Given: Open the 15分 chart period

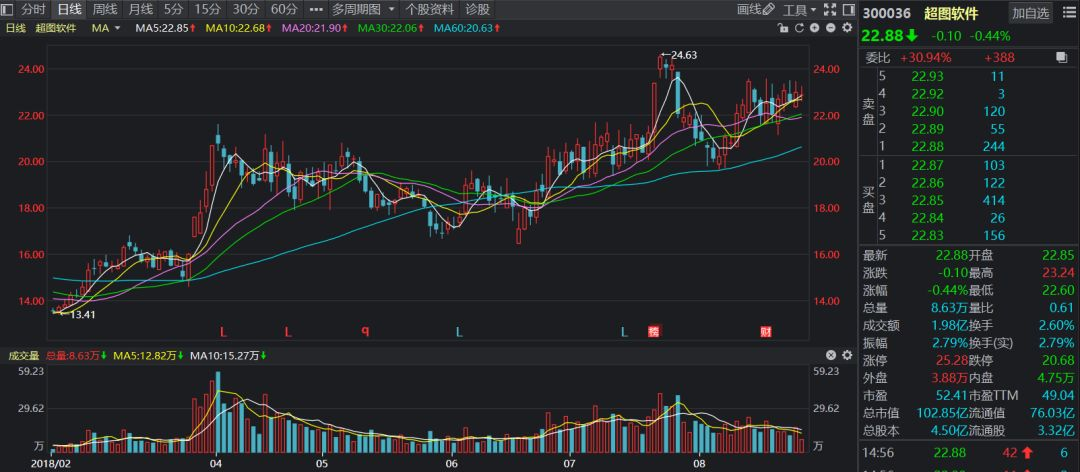Looking at the screenshot, I should (207, 10).
